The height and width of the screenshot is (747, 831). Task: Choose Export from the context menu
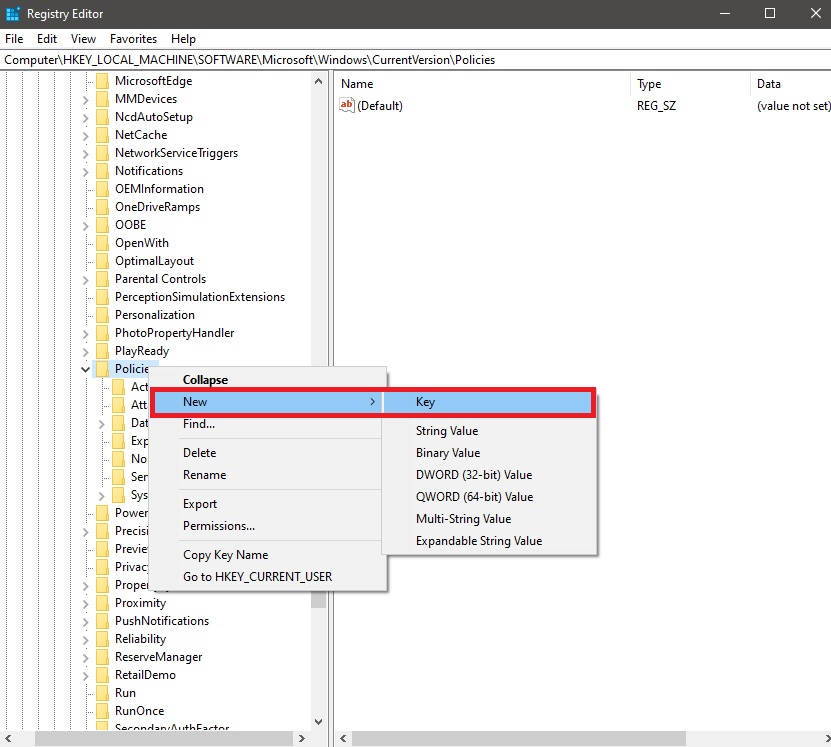pos(199,504)
